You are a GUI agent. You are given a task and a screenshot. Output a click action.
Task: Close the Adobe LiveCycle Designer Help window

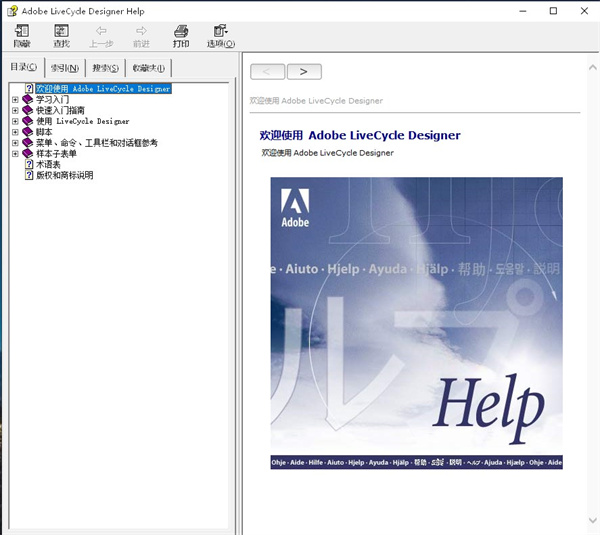tap(584, 11)
